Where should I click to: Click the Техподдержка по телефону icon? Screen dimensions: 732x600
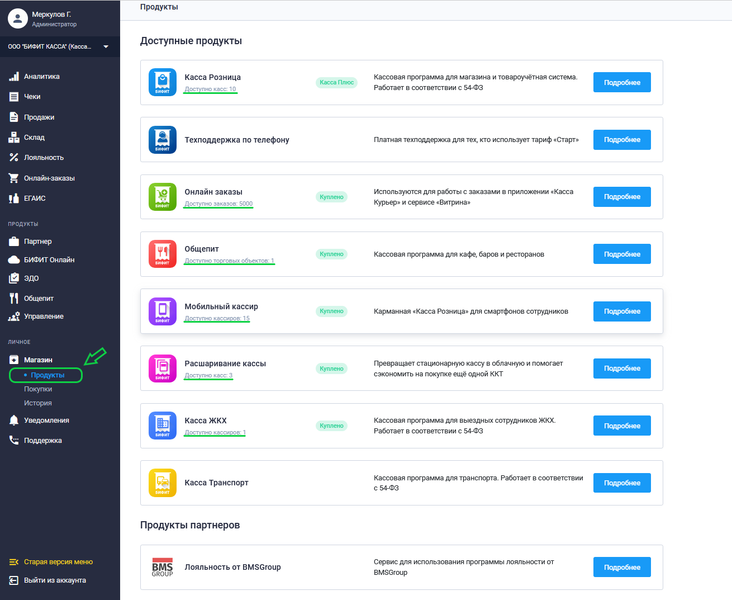pyautogui.click(x=162, y=139)
